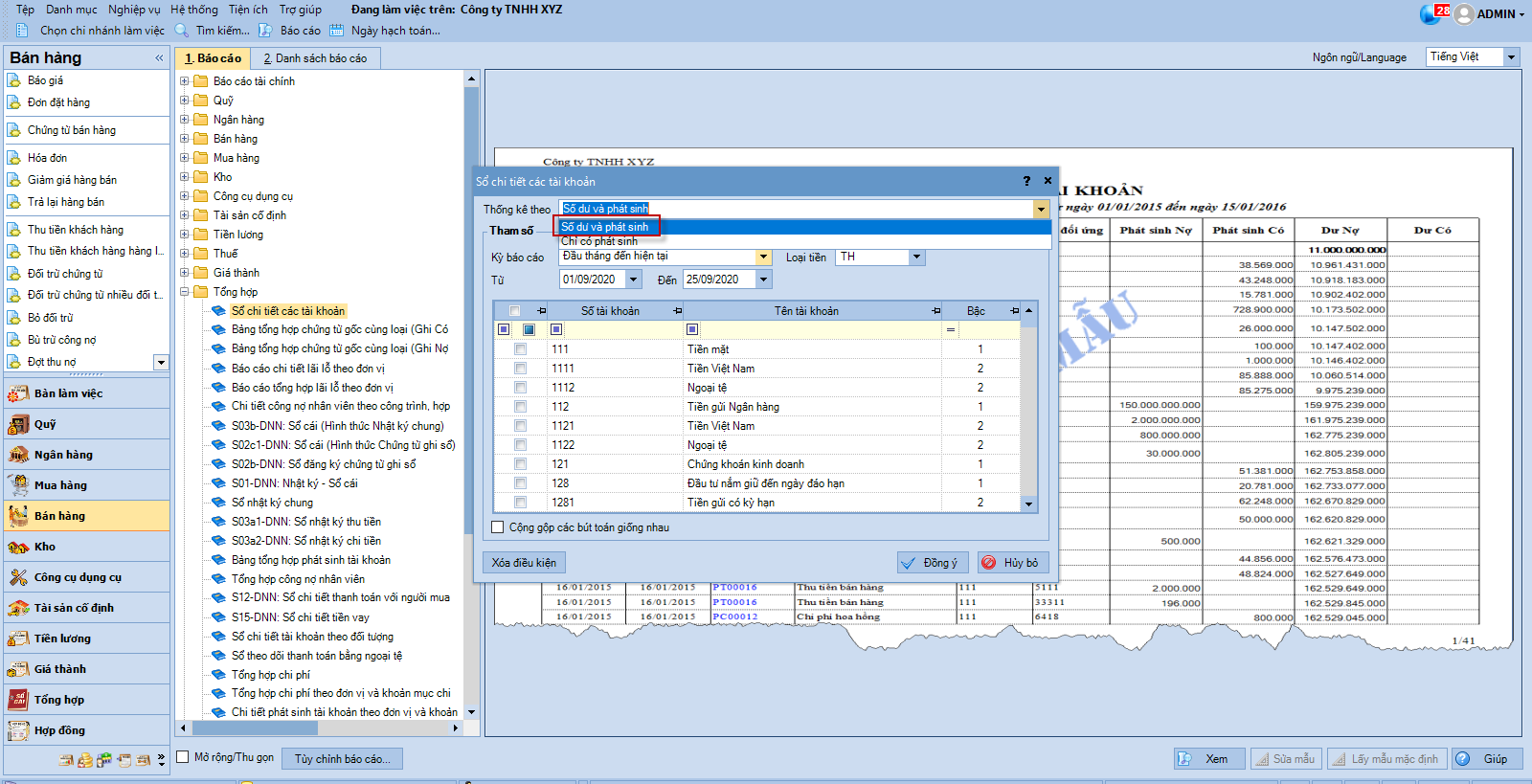Open the Hợp đồng module in sidebar
1532x784 pixels.
86,730
